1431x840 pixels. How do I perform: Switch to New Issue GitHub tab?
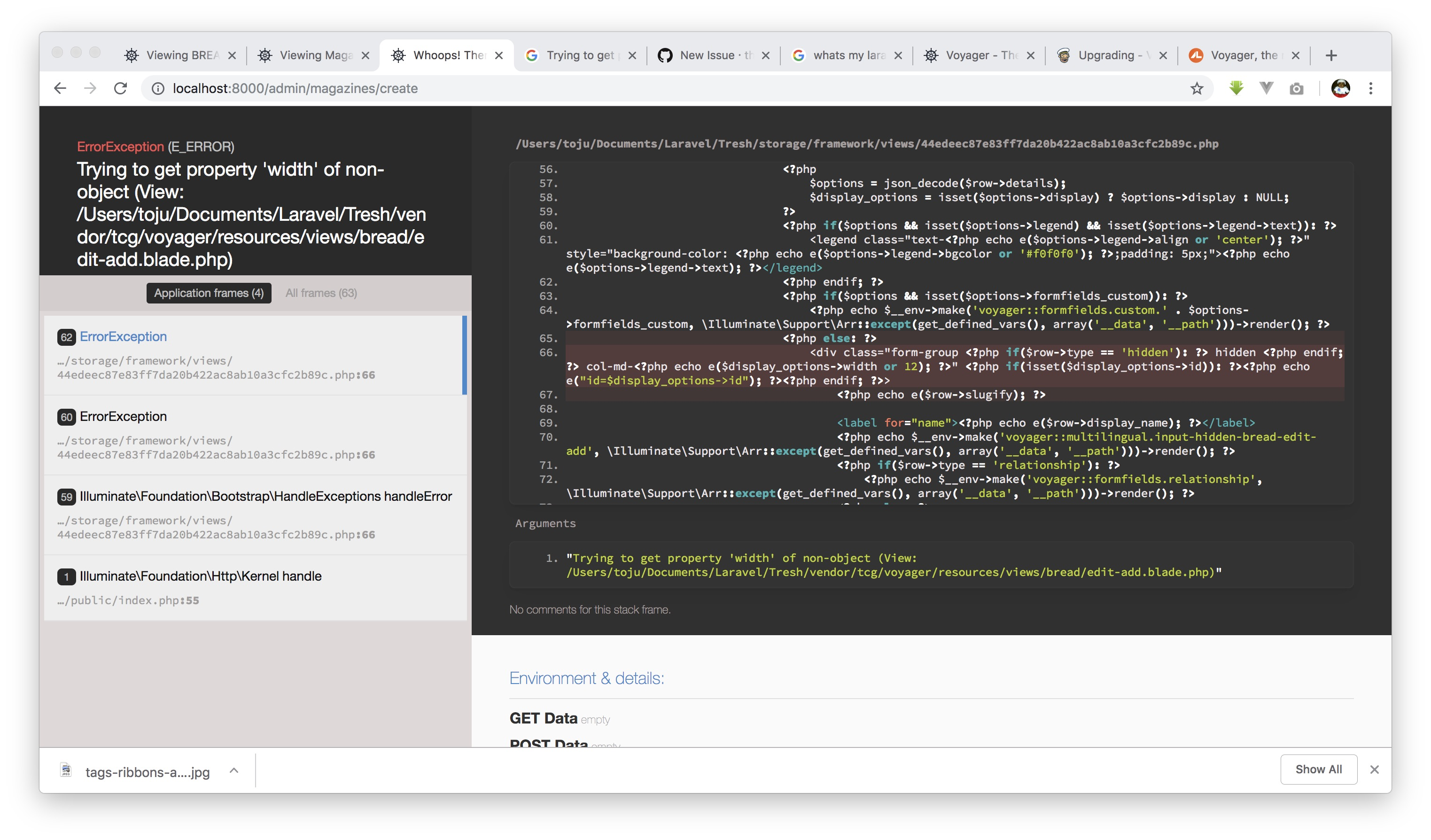coord(714,55)
